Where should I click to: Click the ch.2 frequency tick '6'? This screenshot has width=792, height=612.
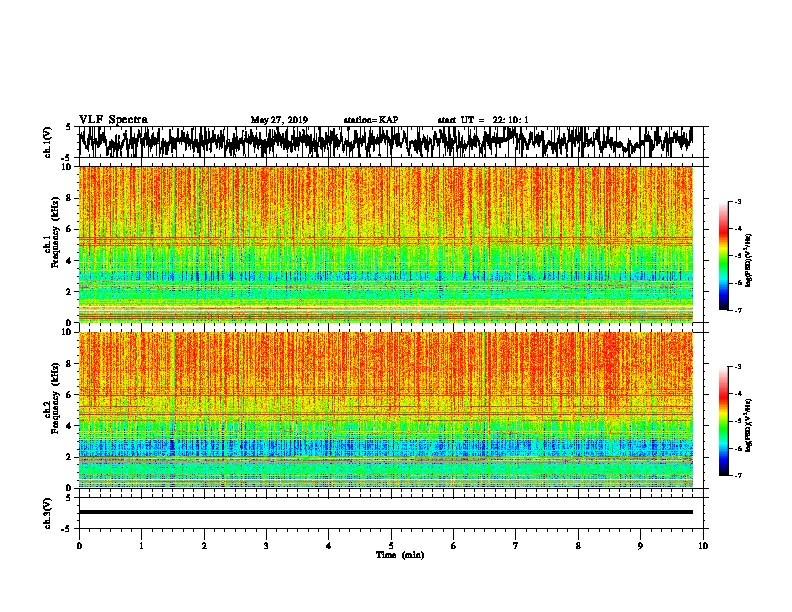[71, 394]
